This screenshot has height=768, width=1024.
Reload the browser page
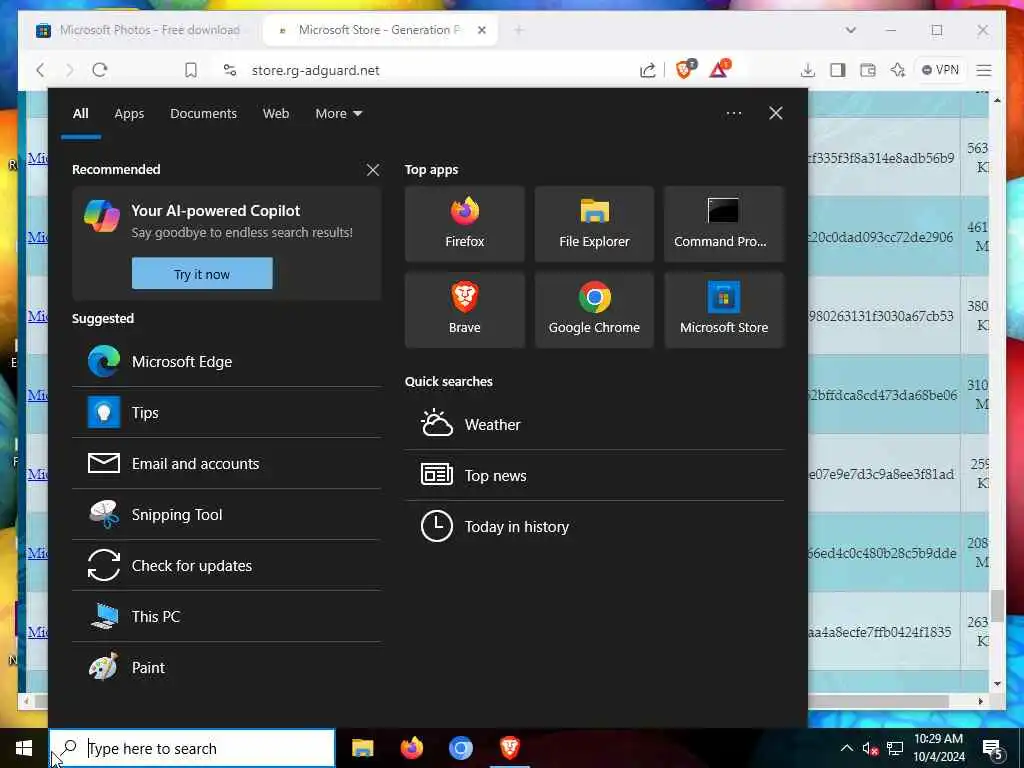100,70
